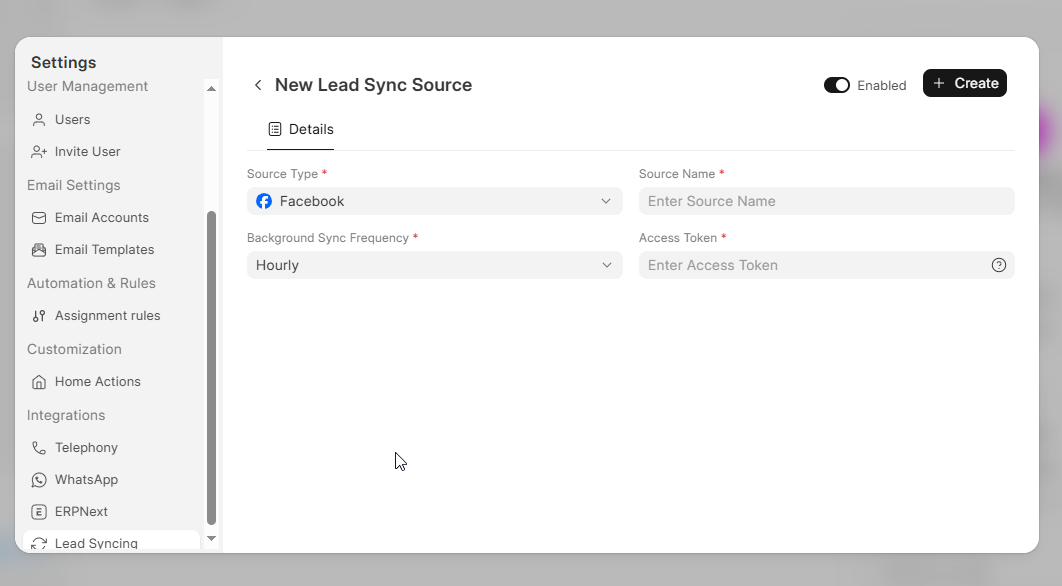Click the Email Accounts envelope icon
This screenshot has width=1062, height=586.
[39, 218]
